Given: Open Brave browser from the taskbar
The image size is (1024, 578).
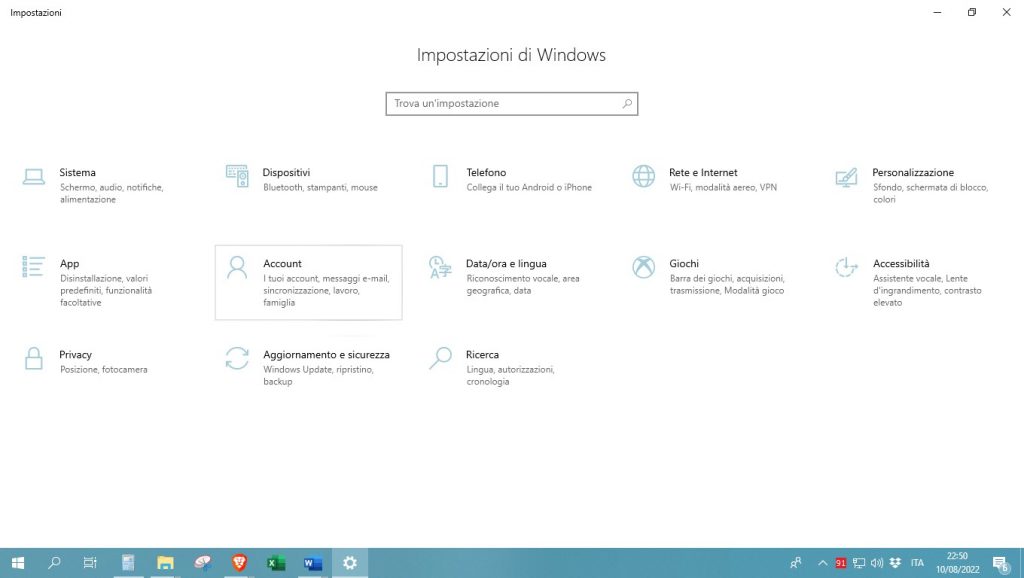Looking at the screenshot, I should 239,563.
